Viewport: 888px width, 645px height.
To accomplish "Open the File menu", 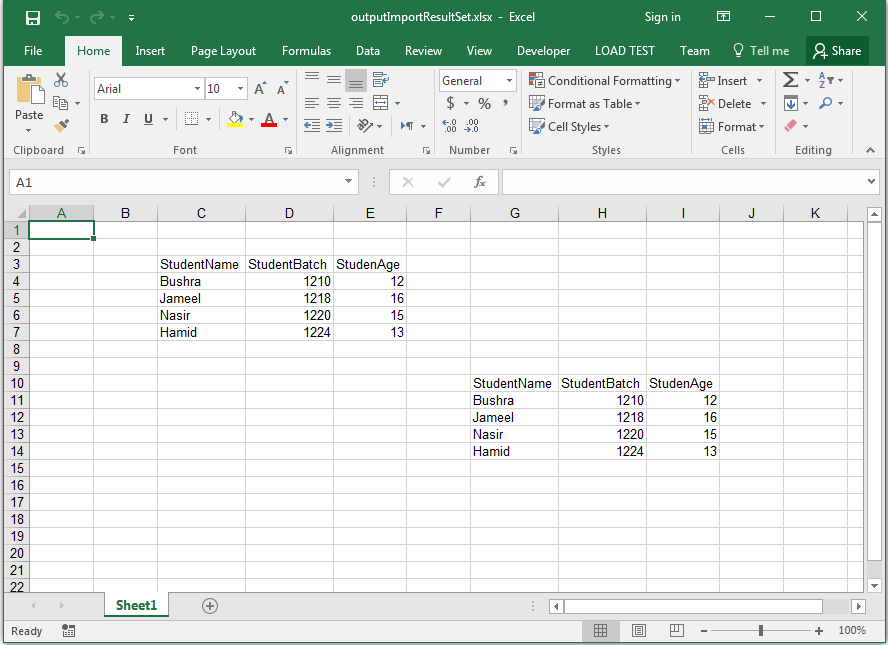I will point(33,51).
